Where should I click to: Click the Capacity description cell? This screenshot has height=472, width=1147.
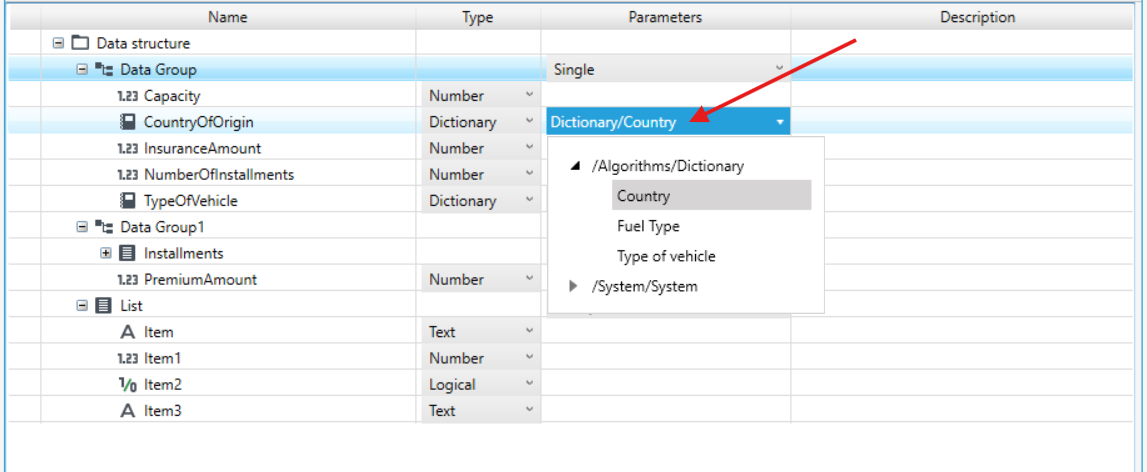pyautogui.click(x=962, y=96)
